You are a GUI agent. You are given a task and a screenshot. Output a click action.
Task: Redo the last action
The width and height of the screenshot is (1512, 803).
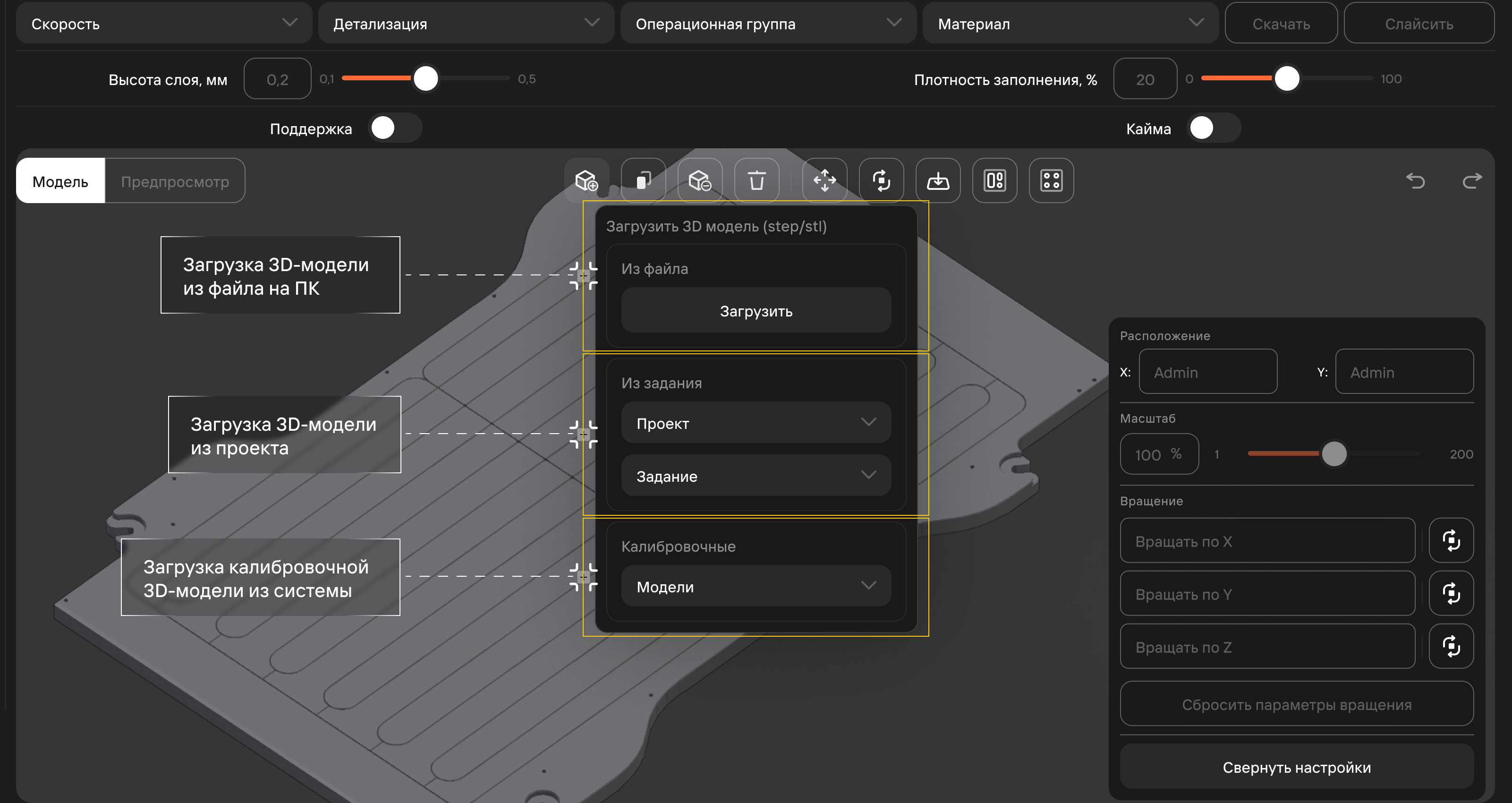coord(1472,181)
